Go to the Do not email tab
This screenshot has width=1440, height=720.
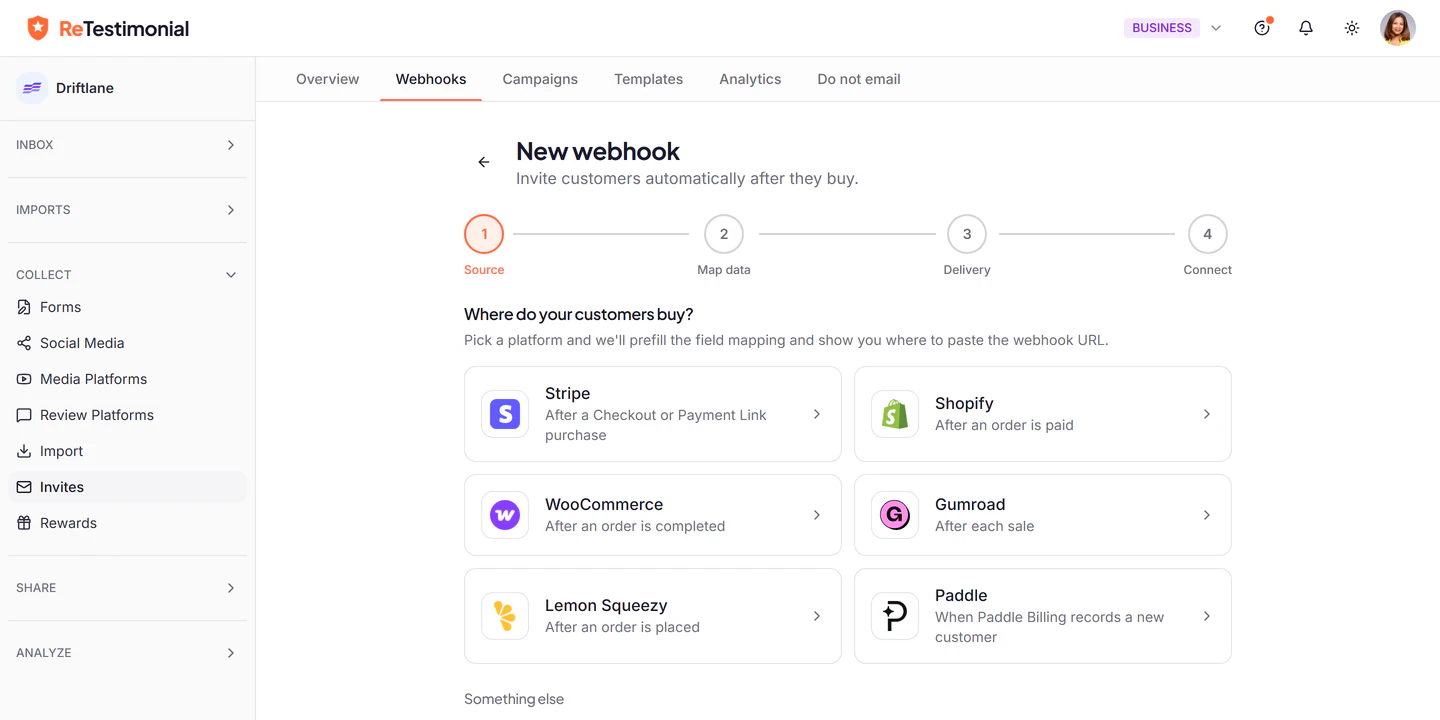coord(859,79)
